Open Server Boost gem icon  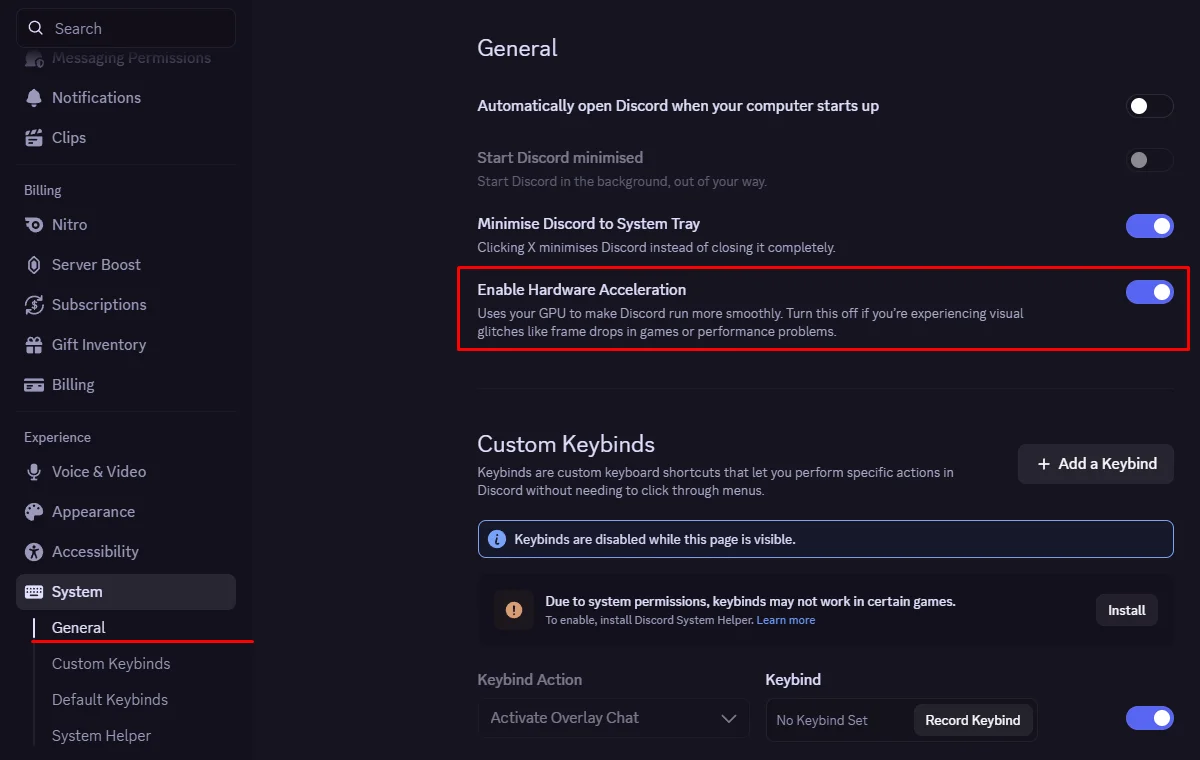(35, 264)
